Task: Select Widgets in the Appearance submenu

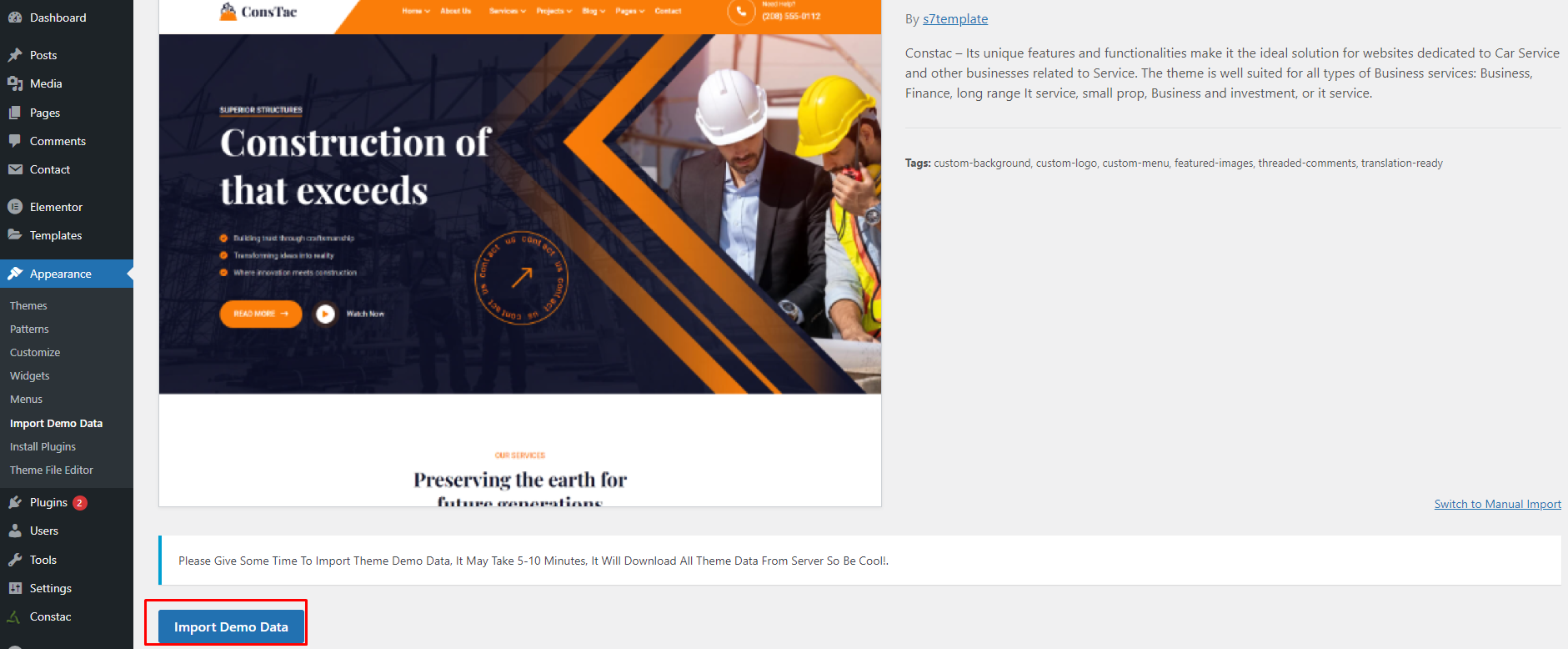Action: [30, 376]
